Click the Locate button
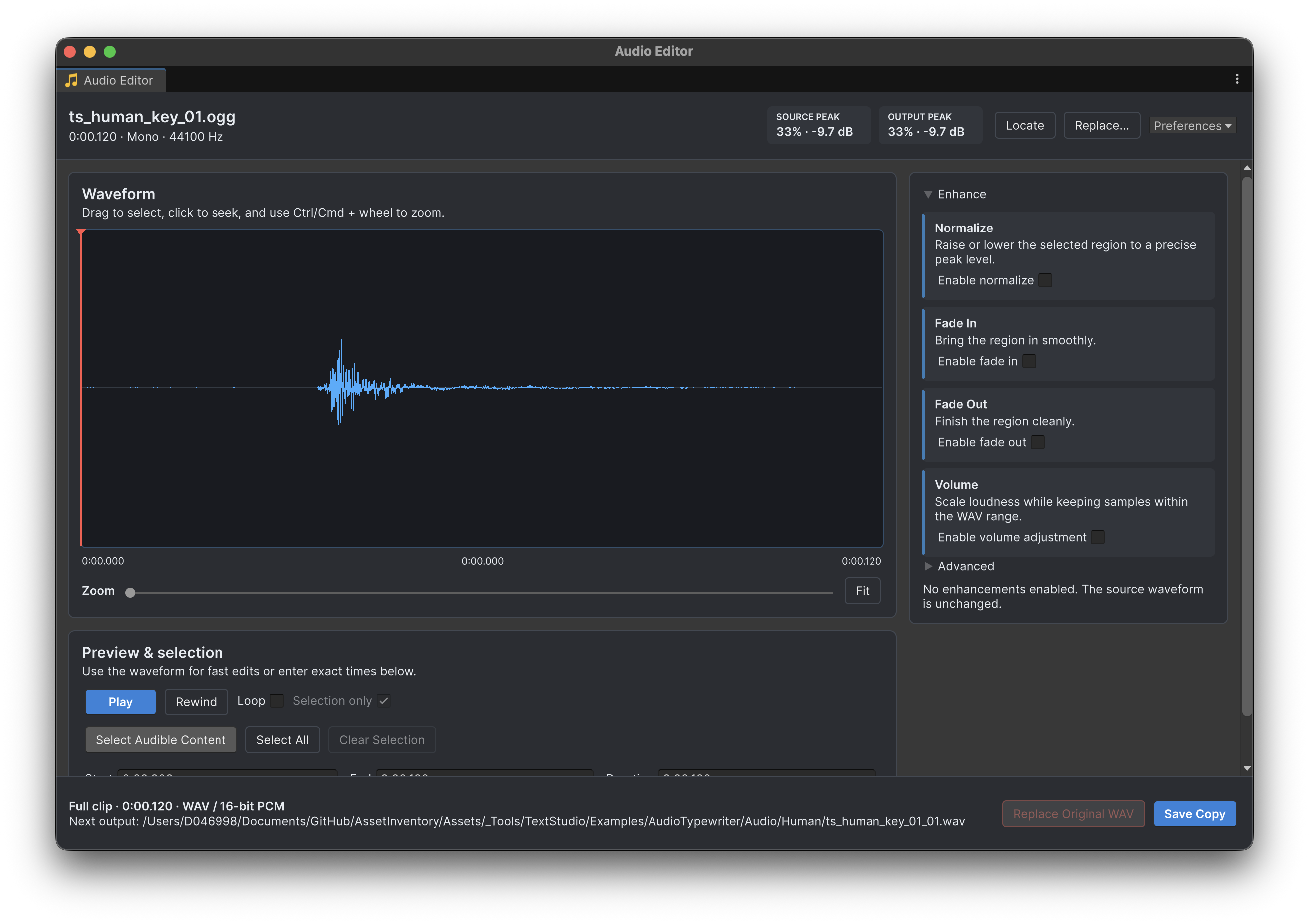 click(1025, 125)
